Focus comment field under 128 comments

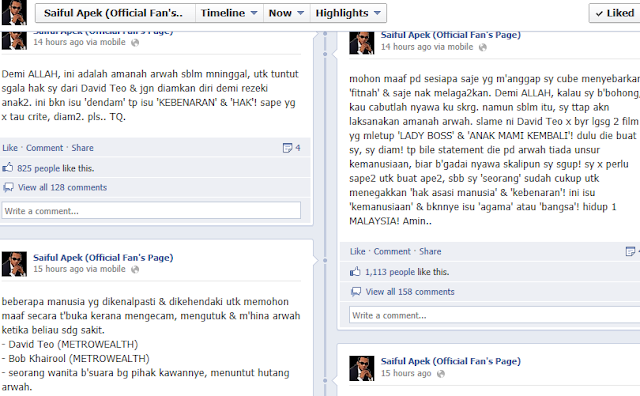pos(151,211)
